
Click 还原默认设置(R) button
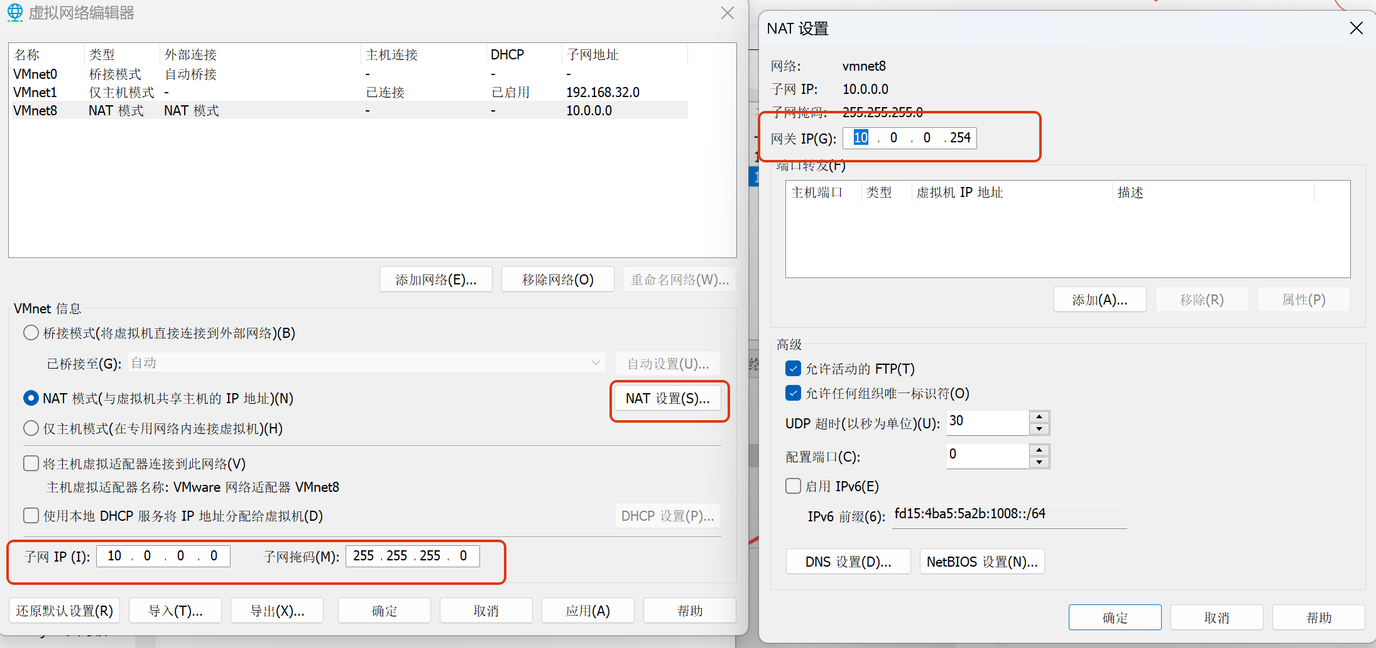tap(65, 610)
